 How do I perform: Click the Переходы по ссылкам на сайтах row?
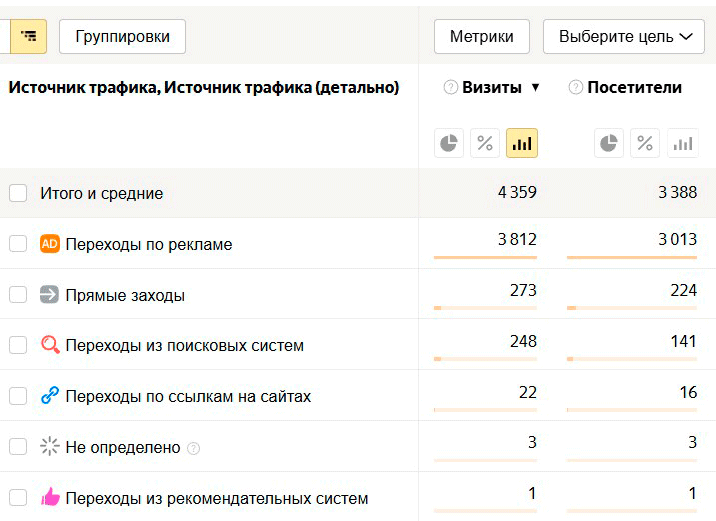[188, 396]
